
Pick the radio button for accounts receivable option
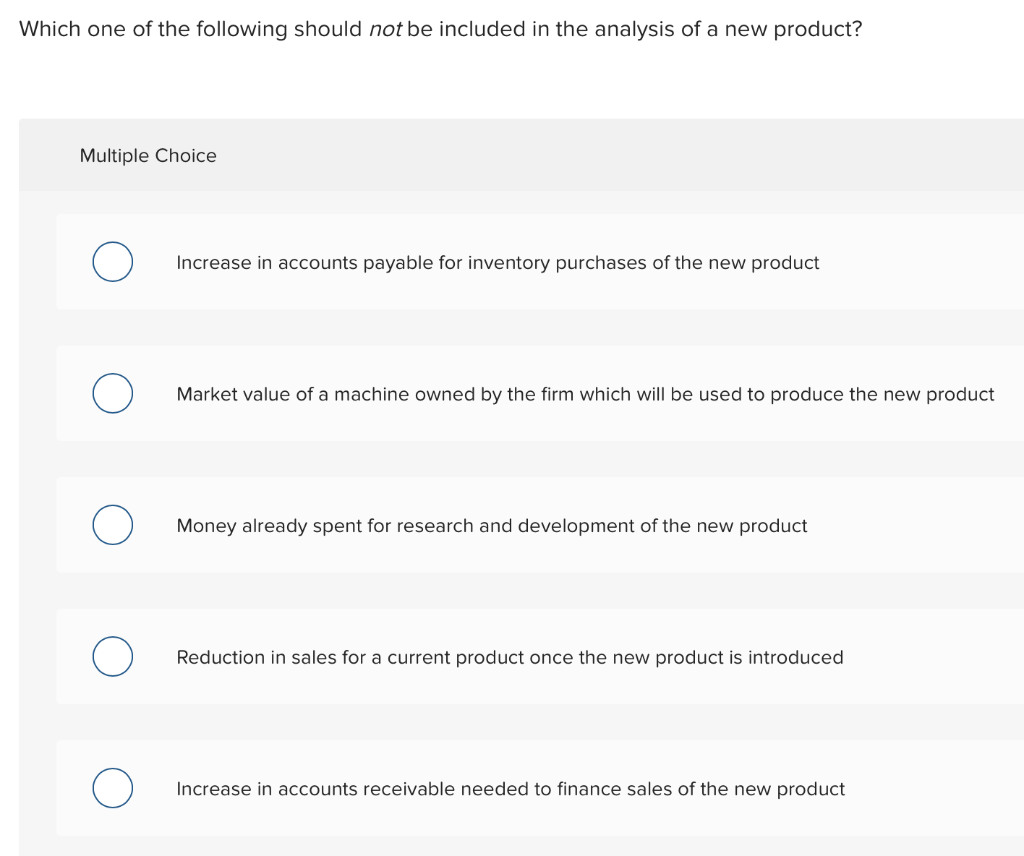[x=112, y=788]
